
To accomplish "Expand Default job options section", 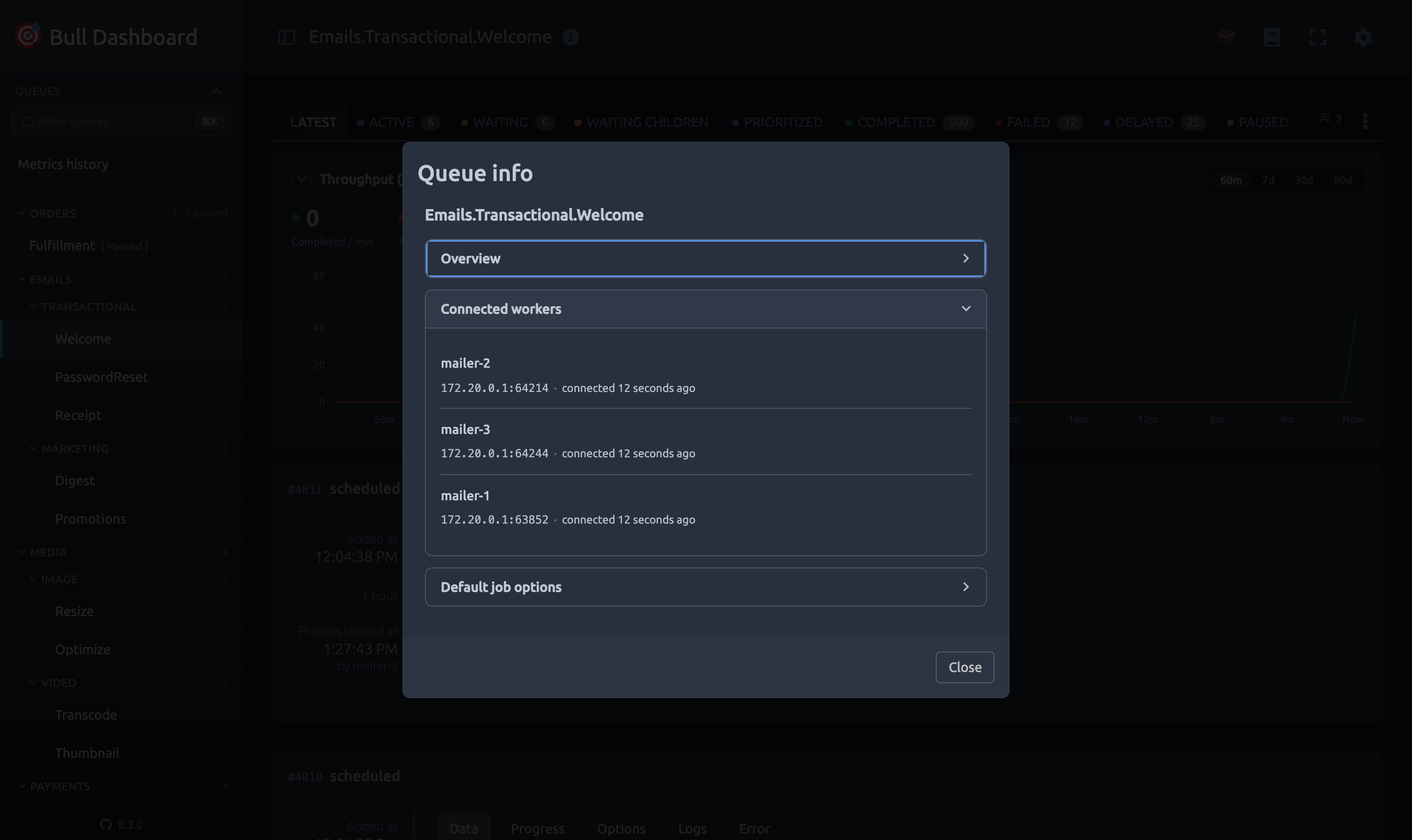I will click(705, 587).
